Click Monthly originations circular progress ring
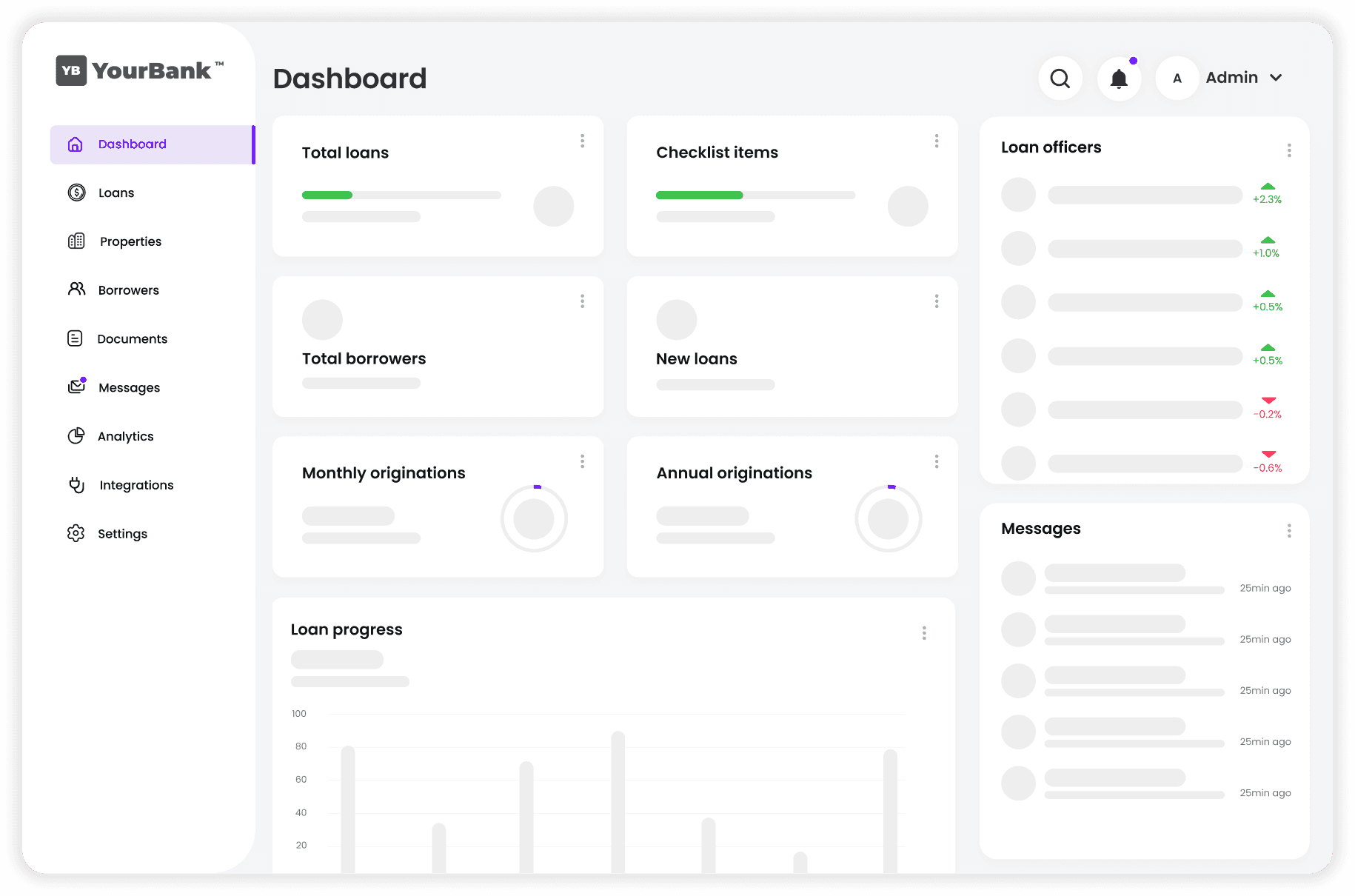 pyautogui.click(x=534, y=518)
